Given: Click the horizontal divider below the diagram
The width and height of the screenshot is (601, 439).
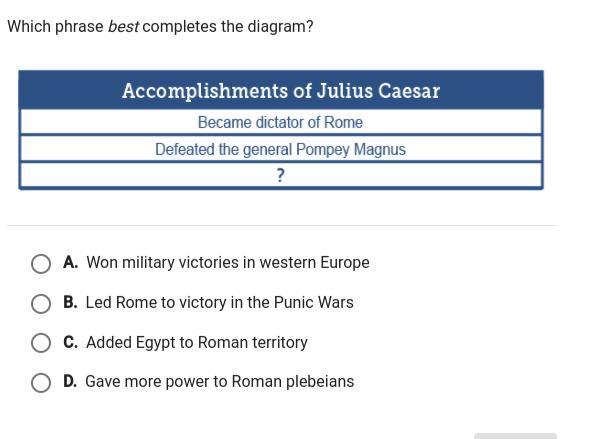Looking at the screenshot, I should tap(282, 226).
